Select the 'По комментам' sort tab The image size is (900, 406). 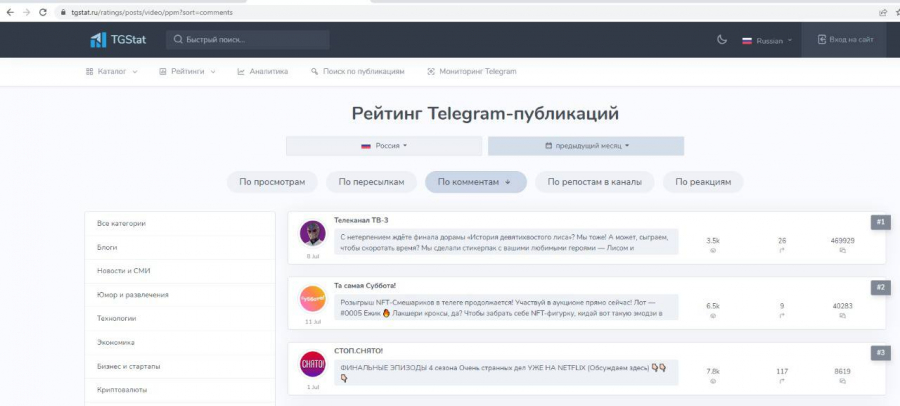coord(476,182)
